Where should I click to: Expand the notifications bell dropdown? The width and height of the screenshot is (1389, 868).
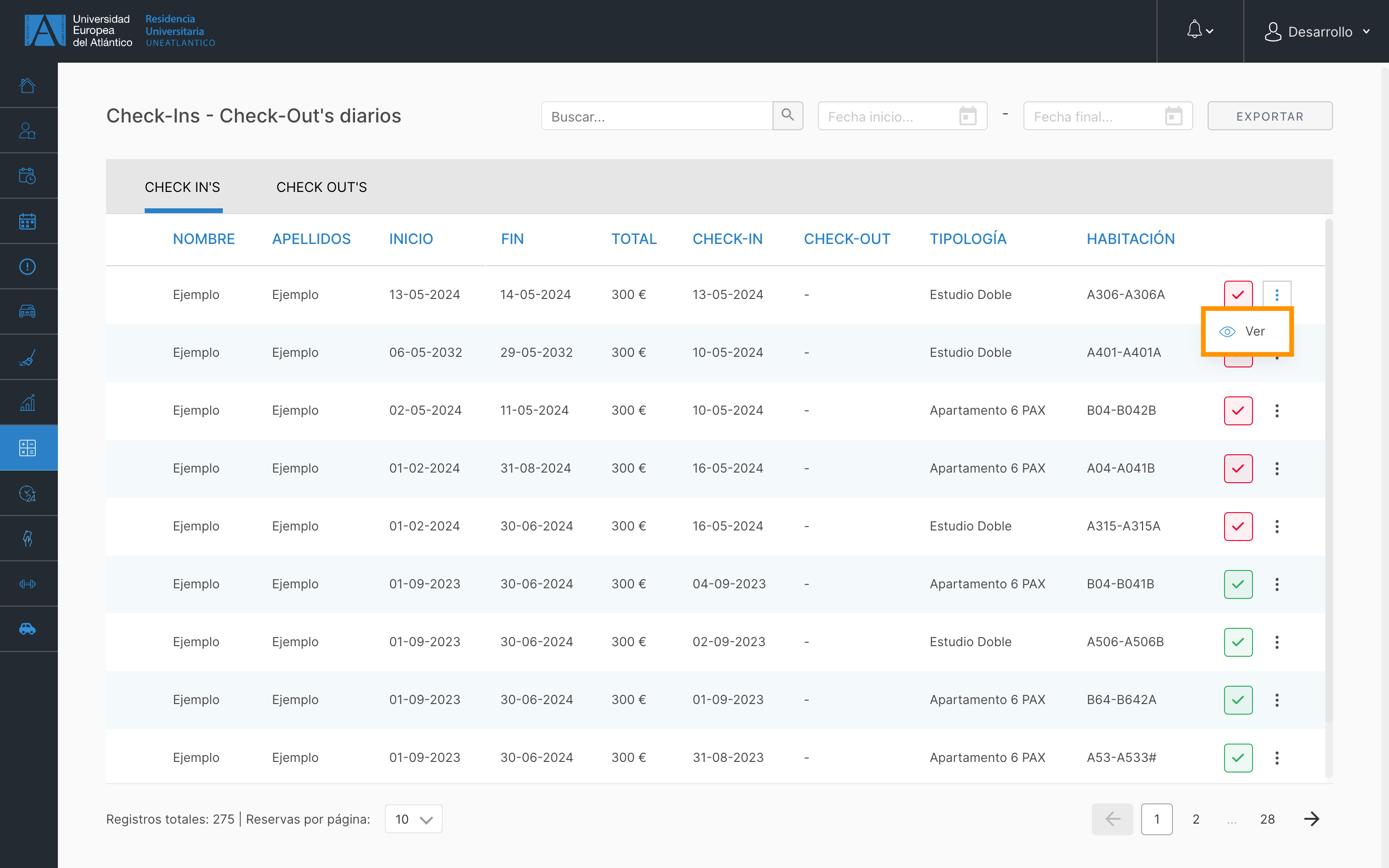pos(1199,31)
